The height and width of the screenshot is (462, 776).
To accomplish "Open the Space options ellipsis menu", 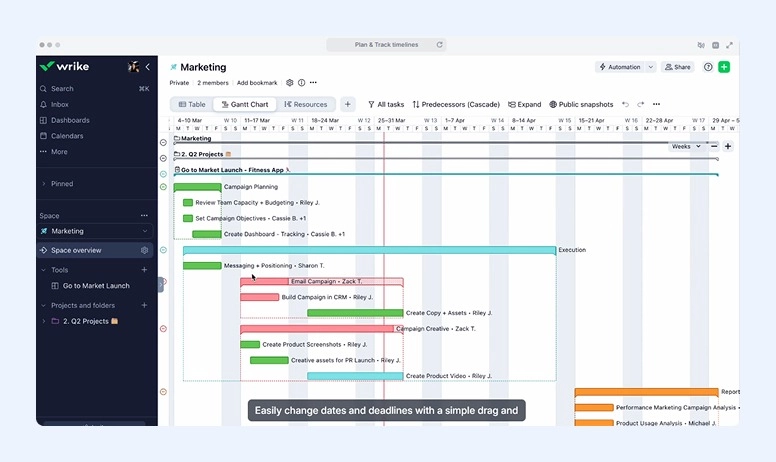I will click(144, 216).
